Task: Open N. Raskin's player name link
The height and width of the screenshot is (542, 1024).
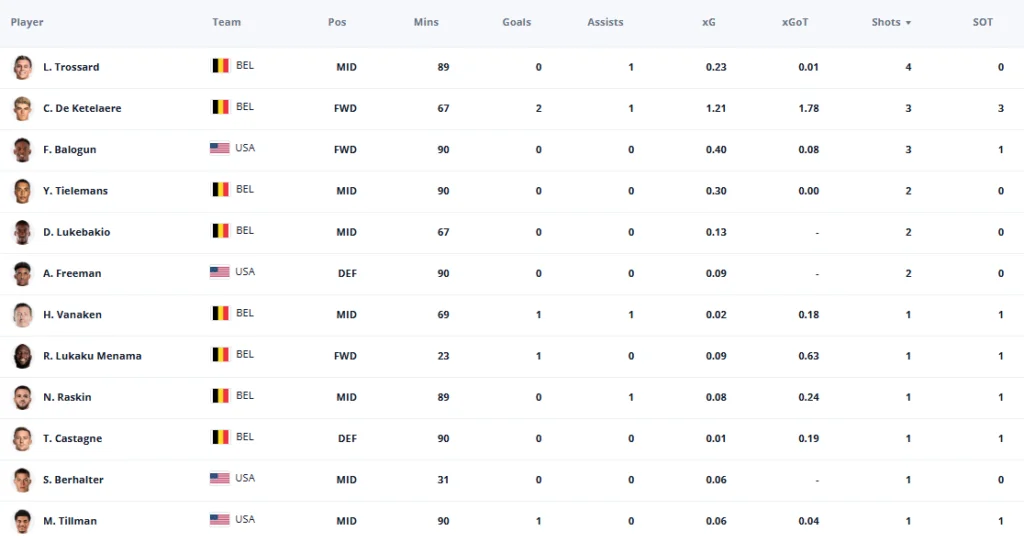Action: [67, 397]
